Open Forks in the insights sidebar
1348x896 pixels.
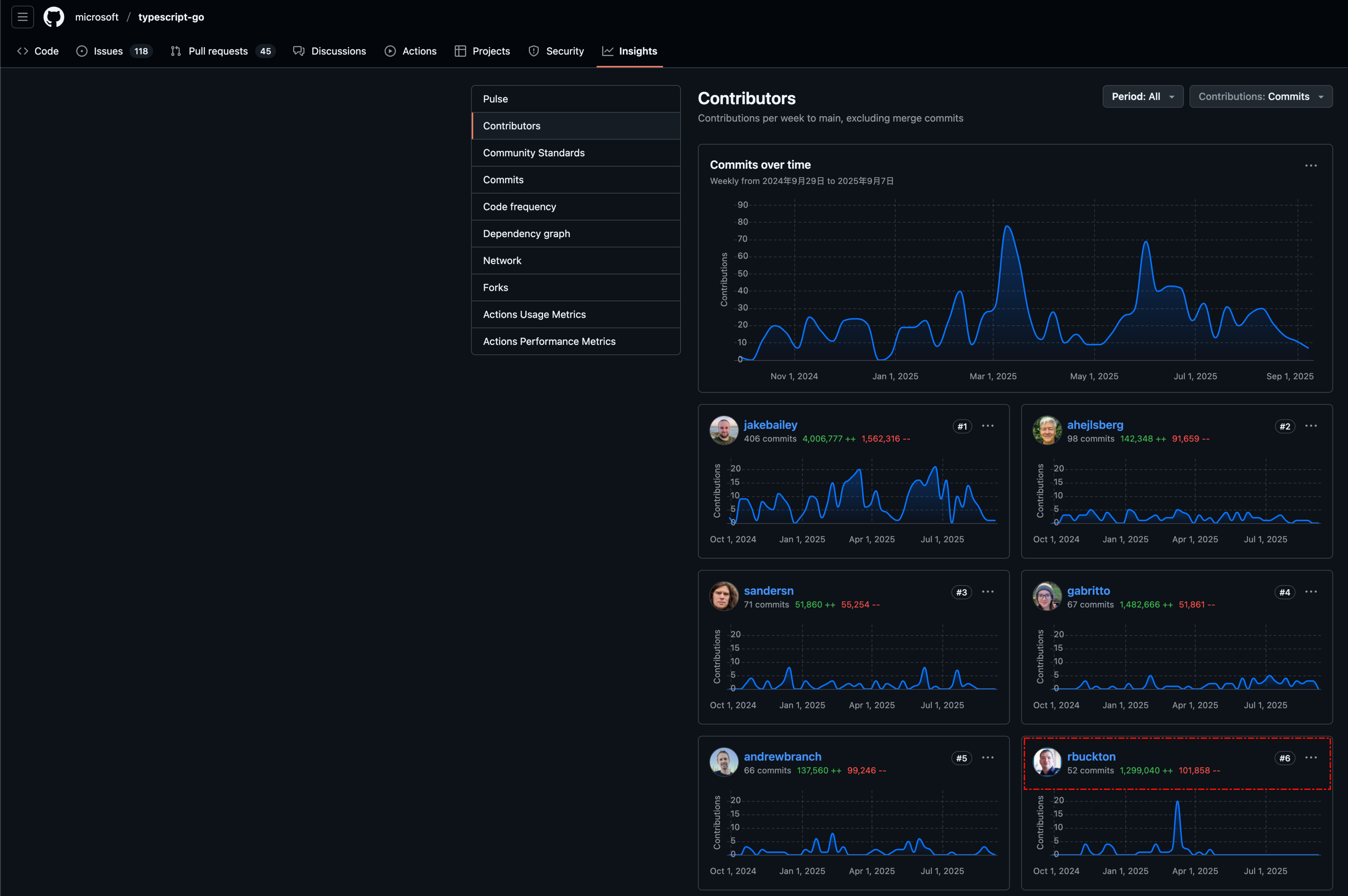pyautogui.click(x=575, y=287)
